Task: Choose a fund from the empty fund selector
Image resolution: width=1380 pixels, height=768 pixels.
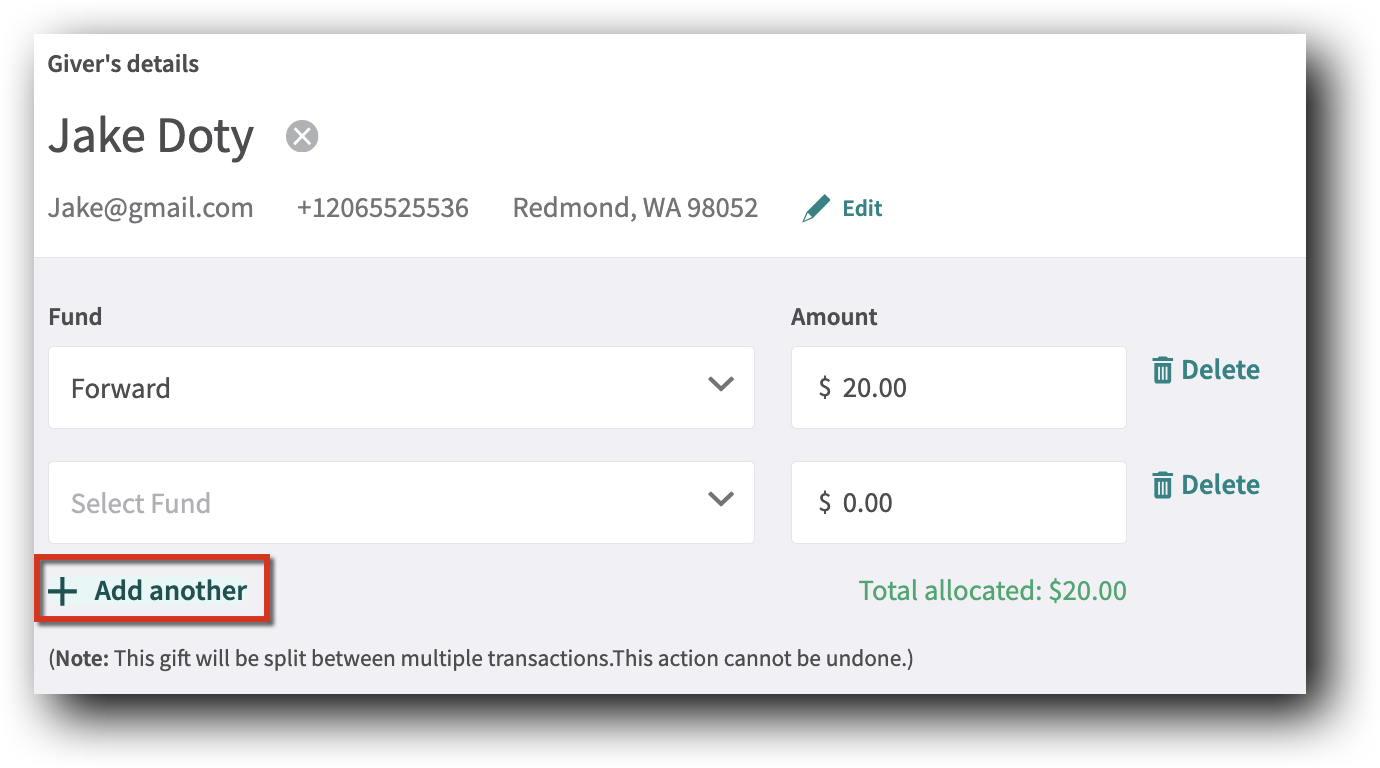Action: (400, 502)
